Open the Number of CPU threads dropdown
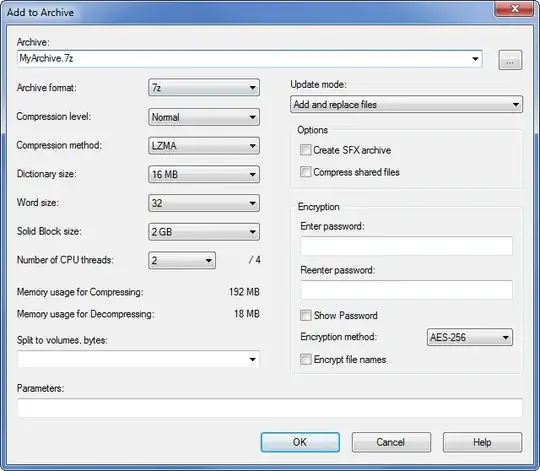This screenshot has width=540, height=471. point(182,260)
